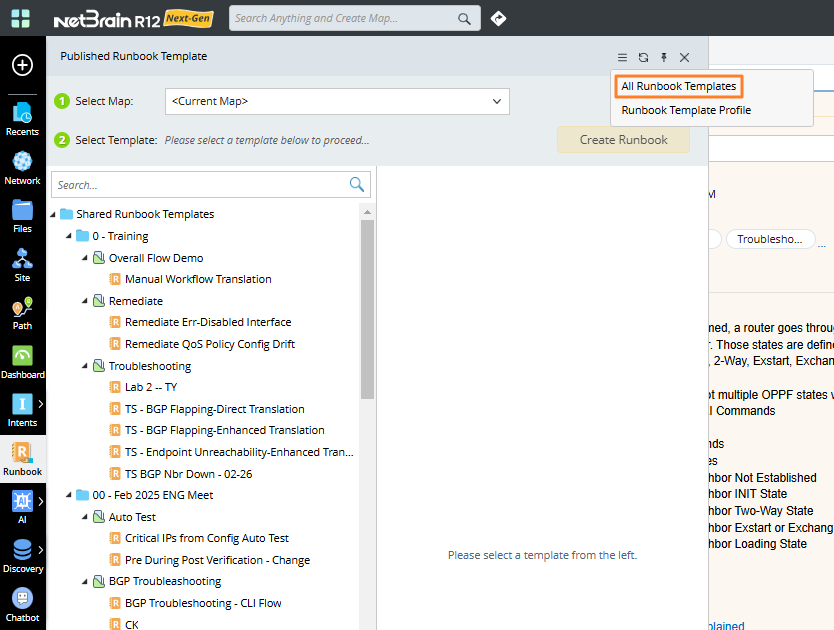
Task: Select Remediate Err-Disabled Interface template
Action: 207,322
